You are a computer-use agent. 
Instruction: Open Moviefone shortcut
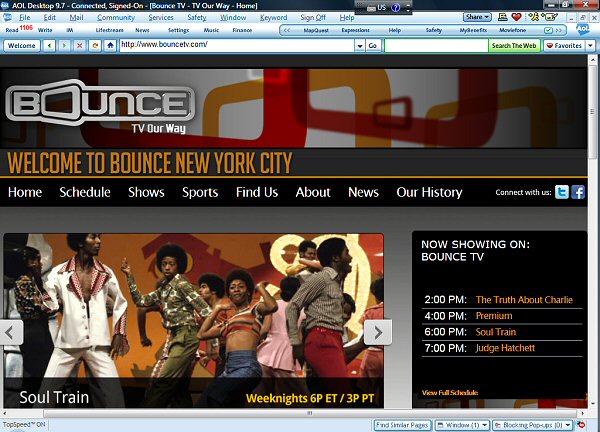coord(512,30)
